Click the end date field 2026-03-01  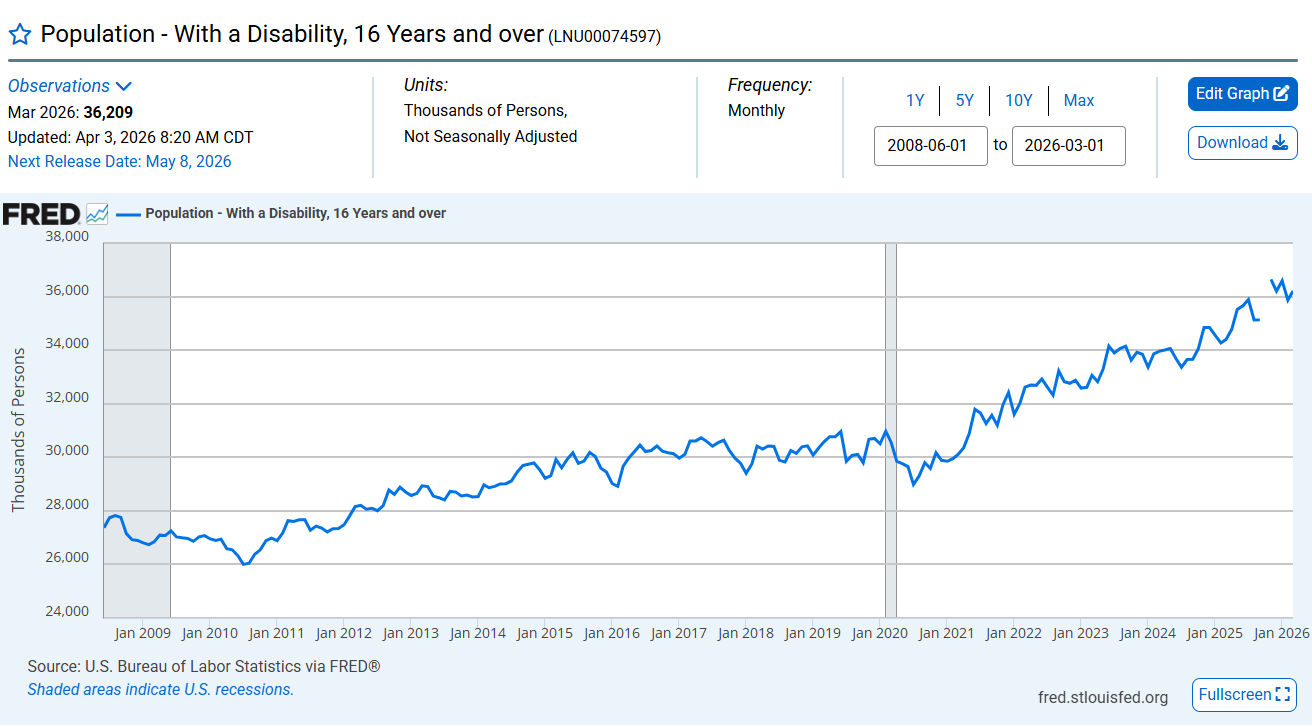(1069, 146)
